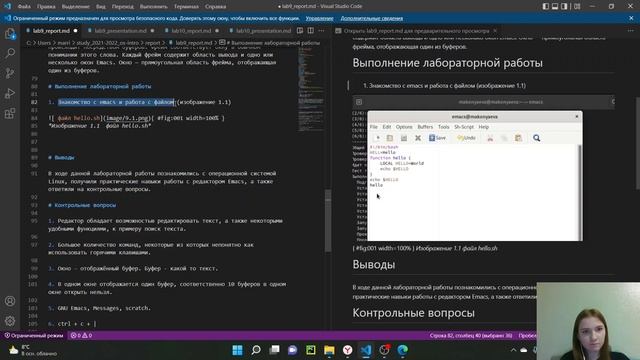Open the Extensions view
This screenshot has width=640, height=360.
(x=10, y=113)
